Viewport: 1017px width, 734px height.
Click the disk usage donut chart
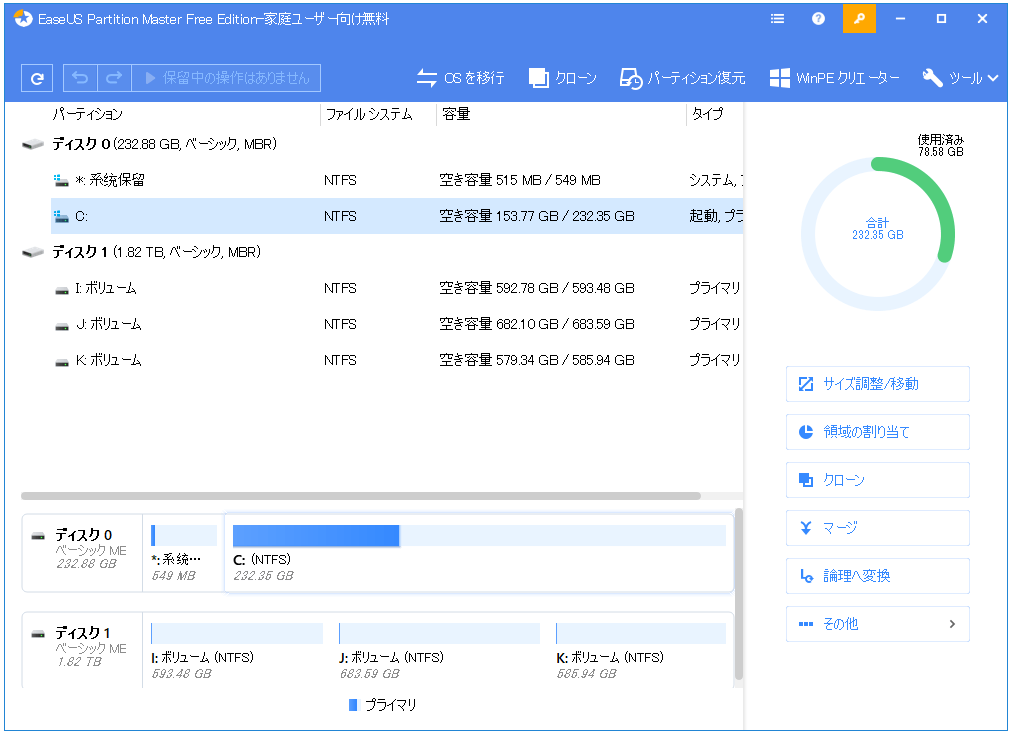coord(877,230)
